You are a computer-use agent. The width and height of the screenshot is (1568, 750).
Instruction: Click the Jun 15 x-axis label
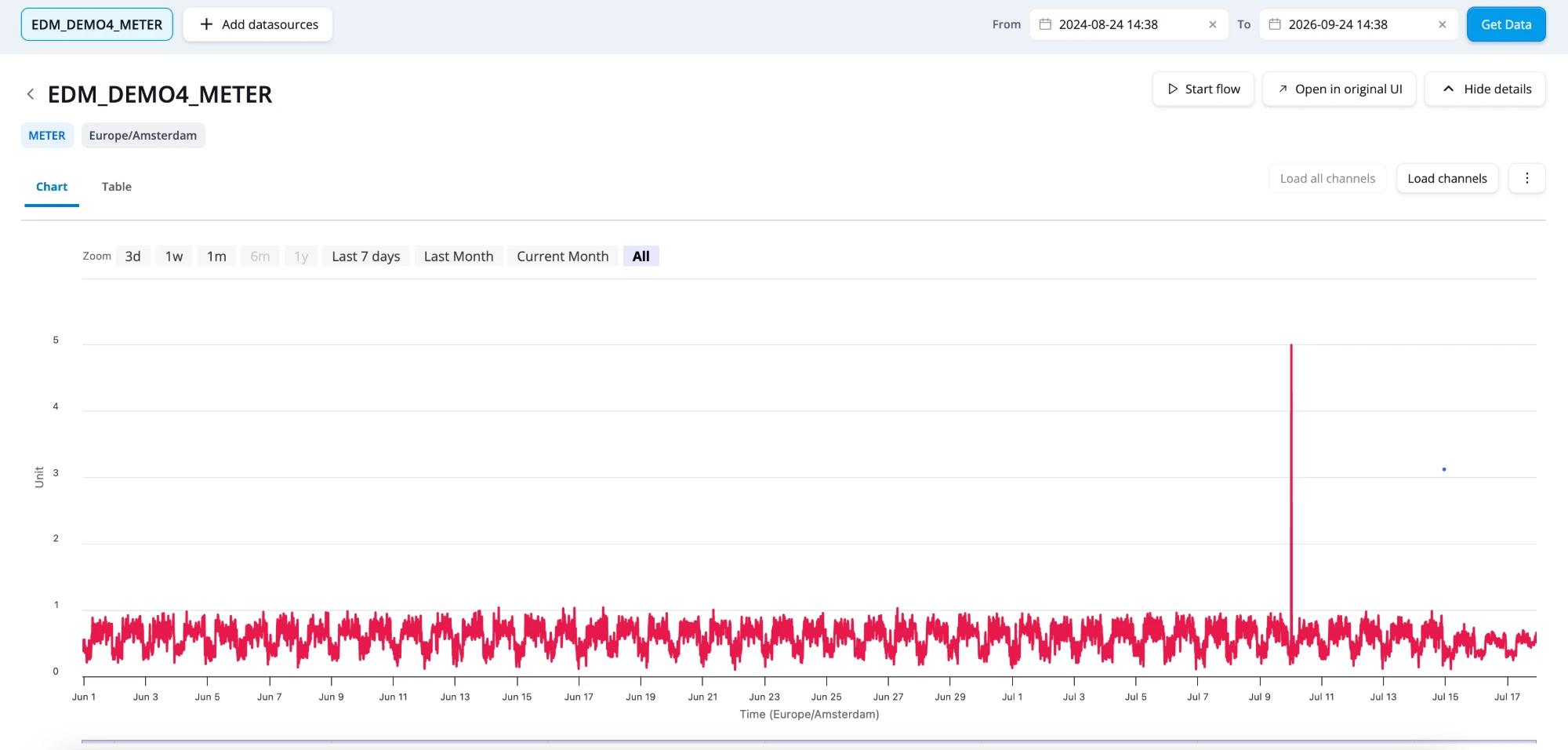coord(517,697)
